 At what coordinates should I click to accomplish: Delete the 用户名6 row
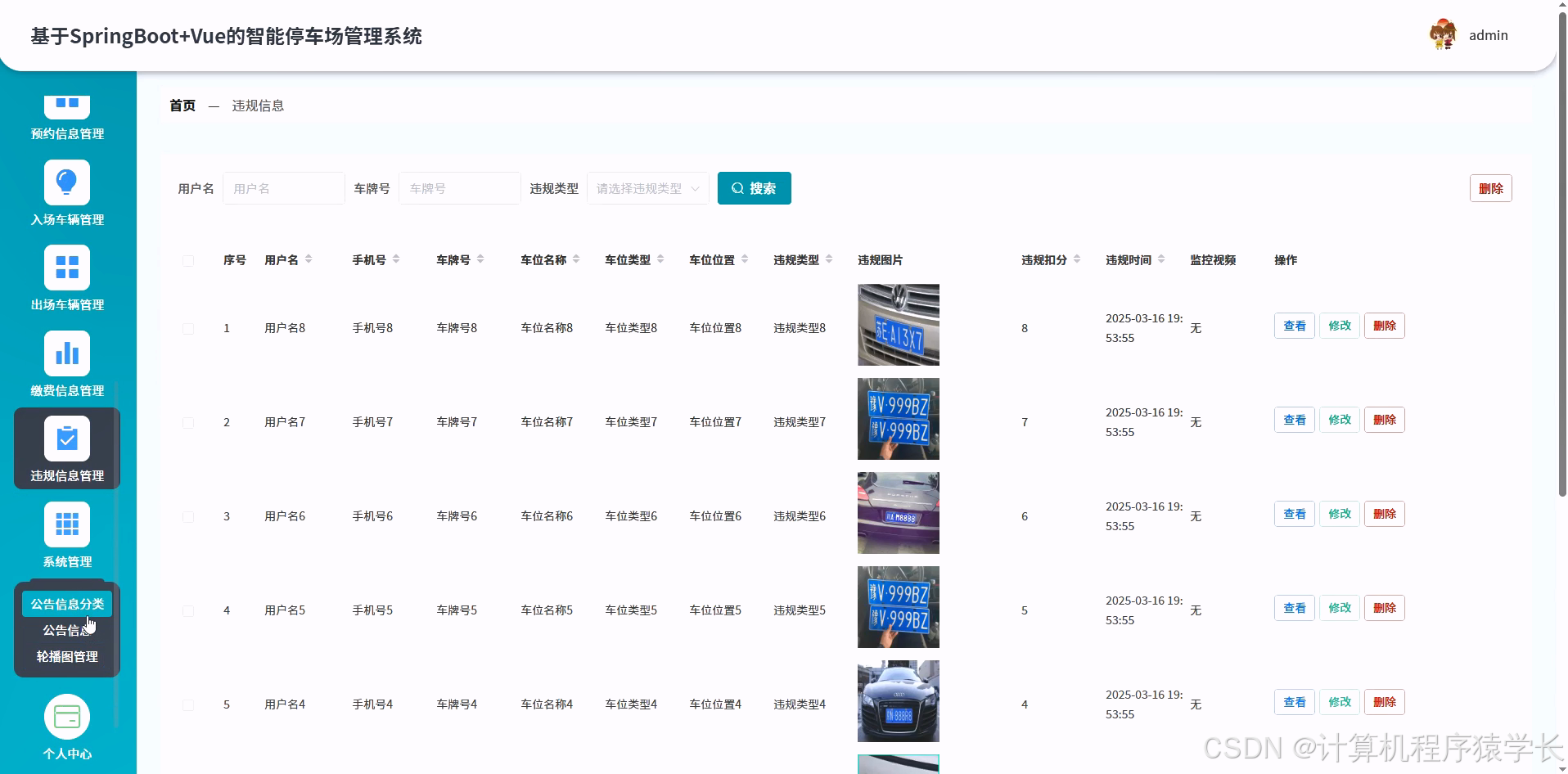[1385, 514]
